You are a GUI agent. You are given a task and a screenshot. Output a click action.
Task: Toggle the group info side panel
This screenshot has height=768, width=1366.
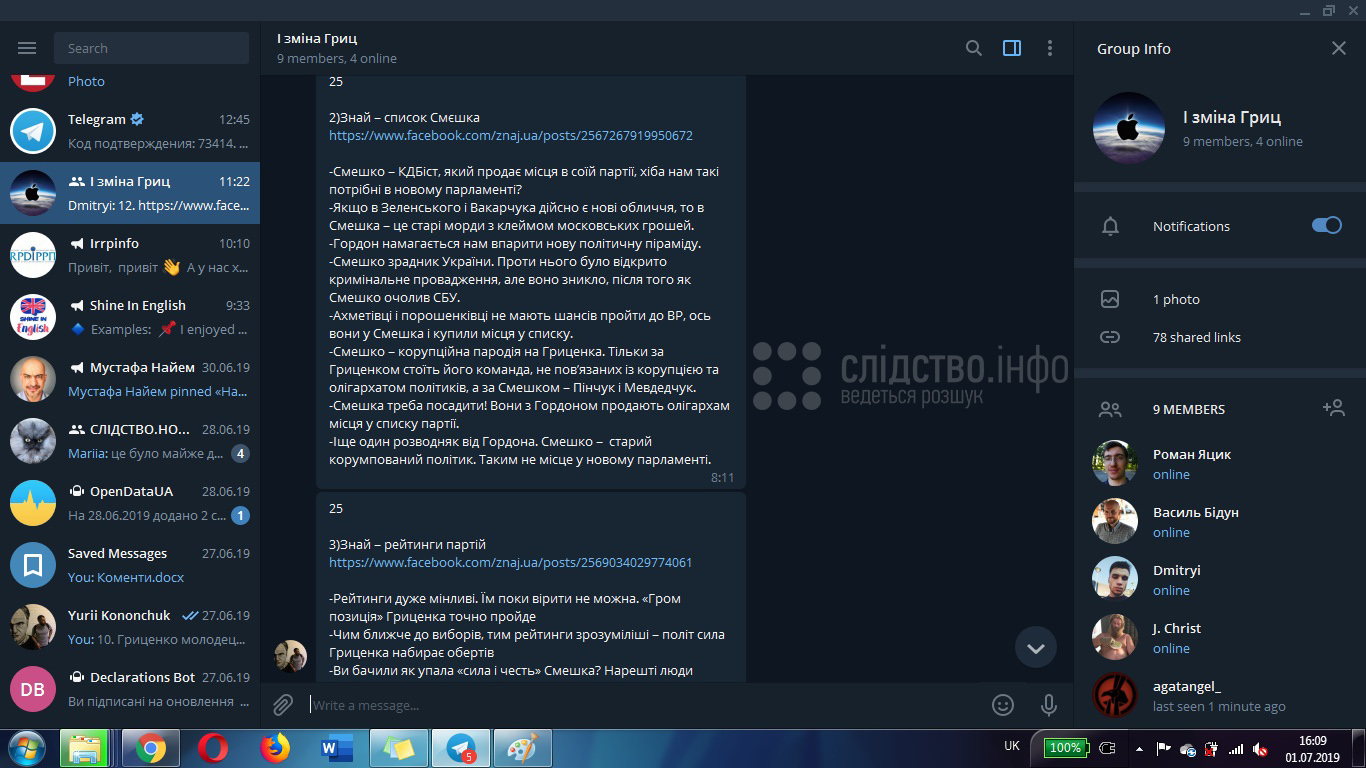pos(1012,48)
